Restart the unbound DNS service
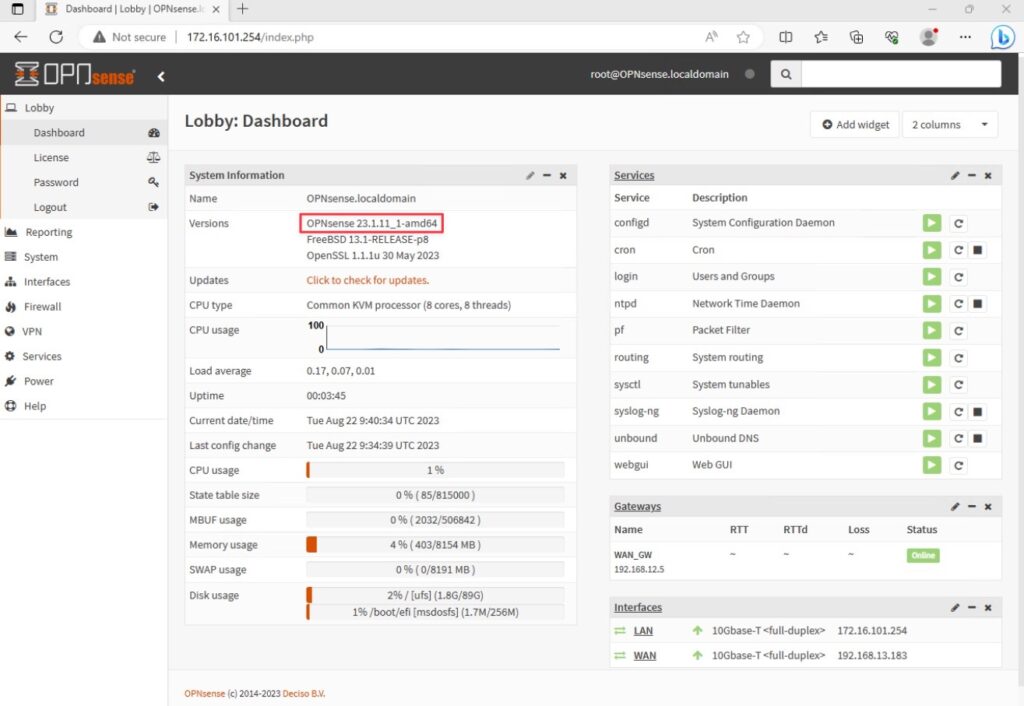 tap(958, 438)
